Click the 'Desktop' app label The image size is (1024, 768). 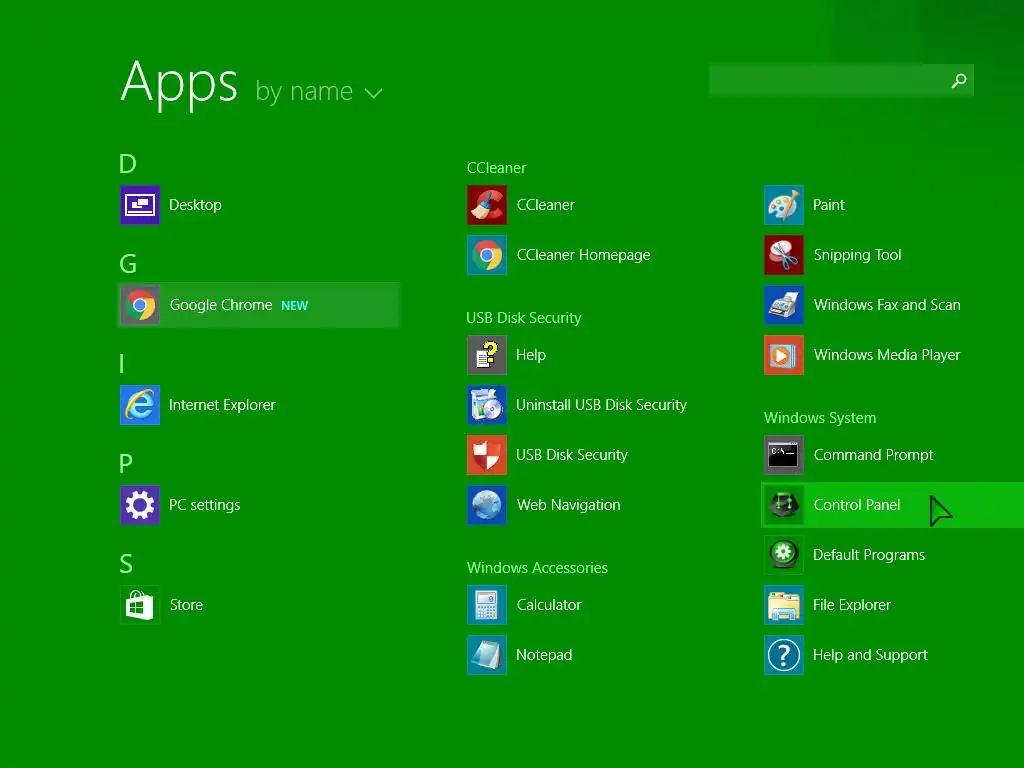click(195, 205)
